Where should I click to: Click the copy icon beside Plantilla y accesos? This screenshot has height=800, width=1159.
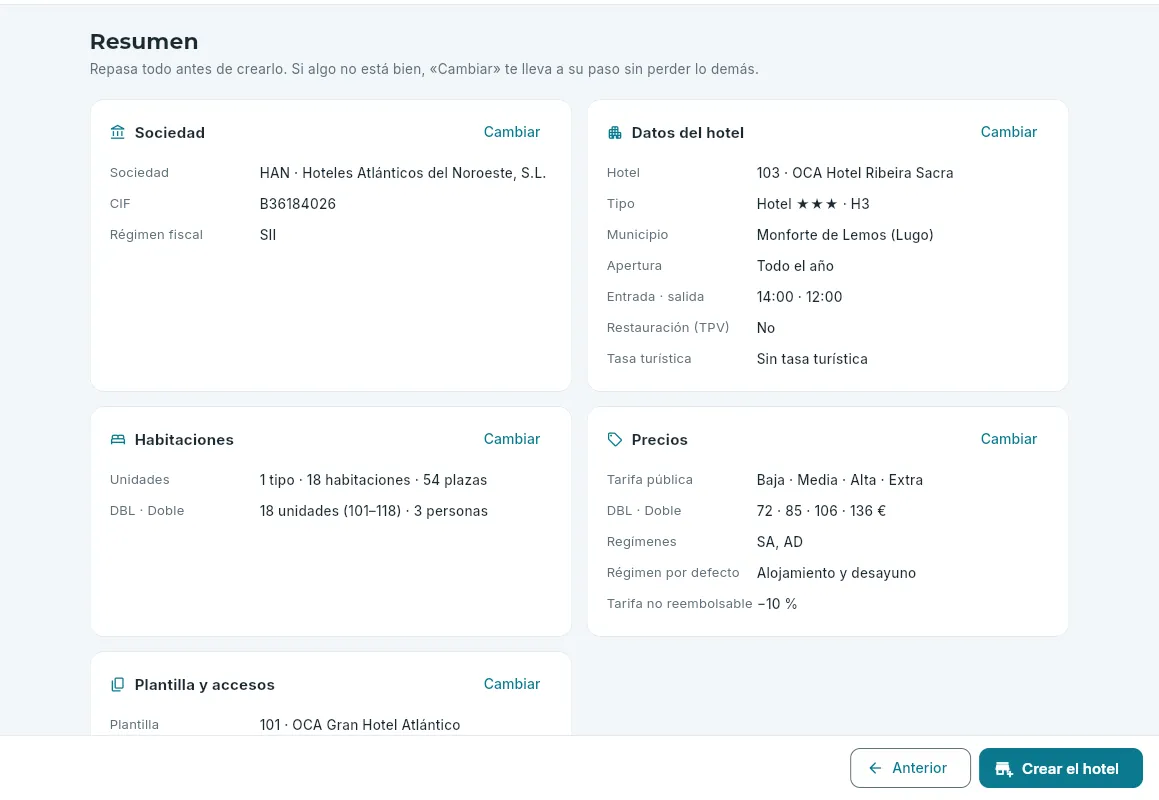(x=118, y=685)
